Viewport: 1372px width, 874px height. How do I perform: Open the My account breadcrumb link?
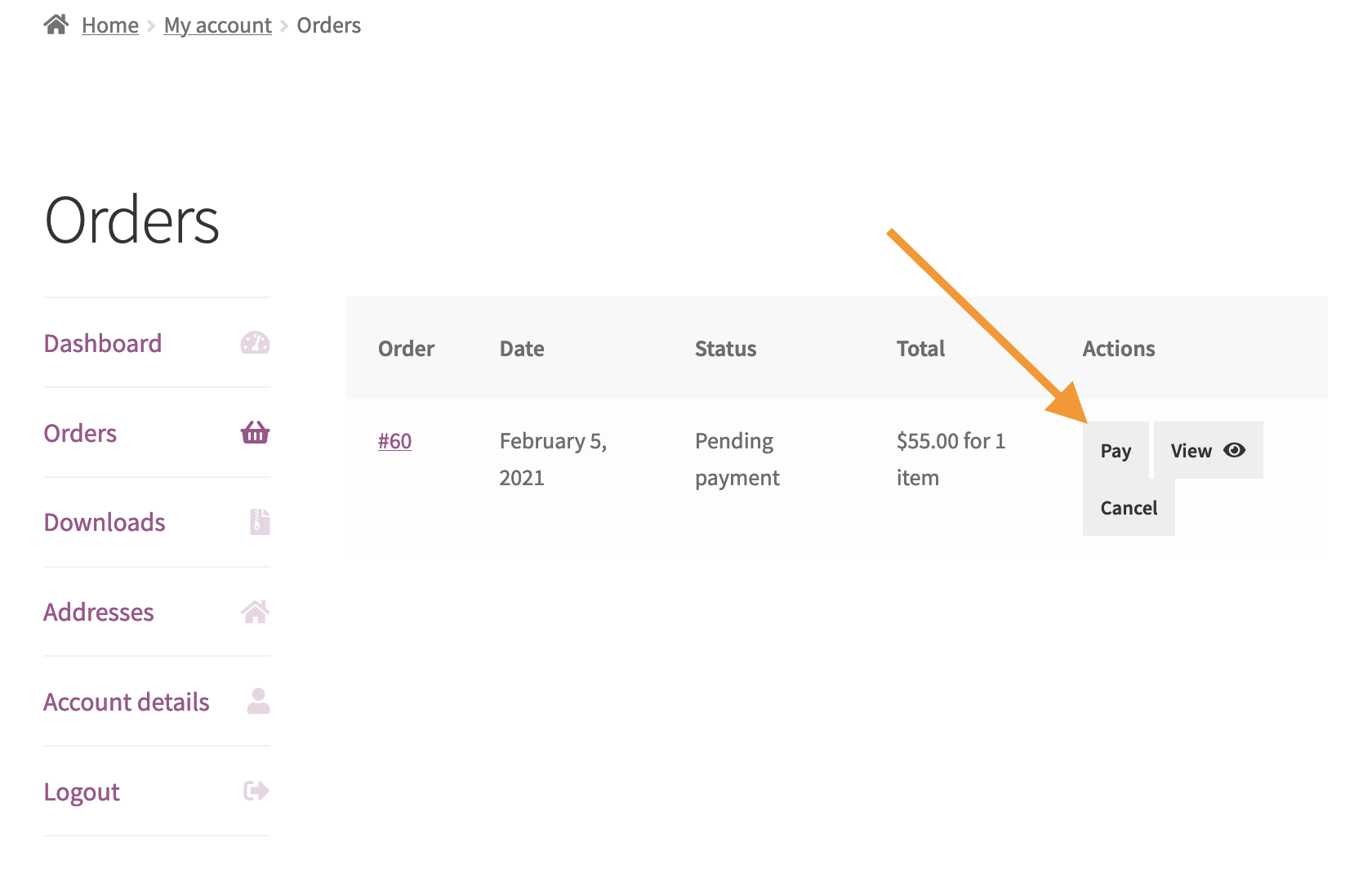[x=217, y=25]
